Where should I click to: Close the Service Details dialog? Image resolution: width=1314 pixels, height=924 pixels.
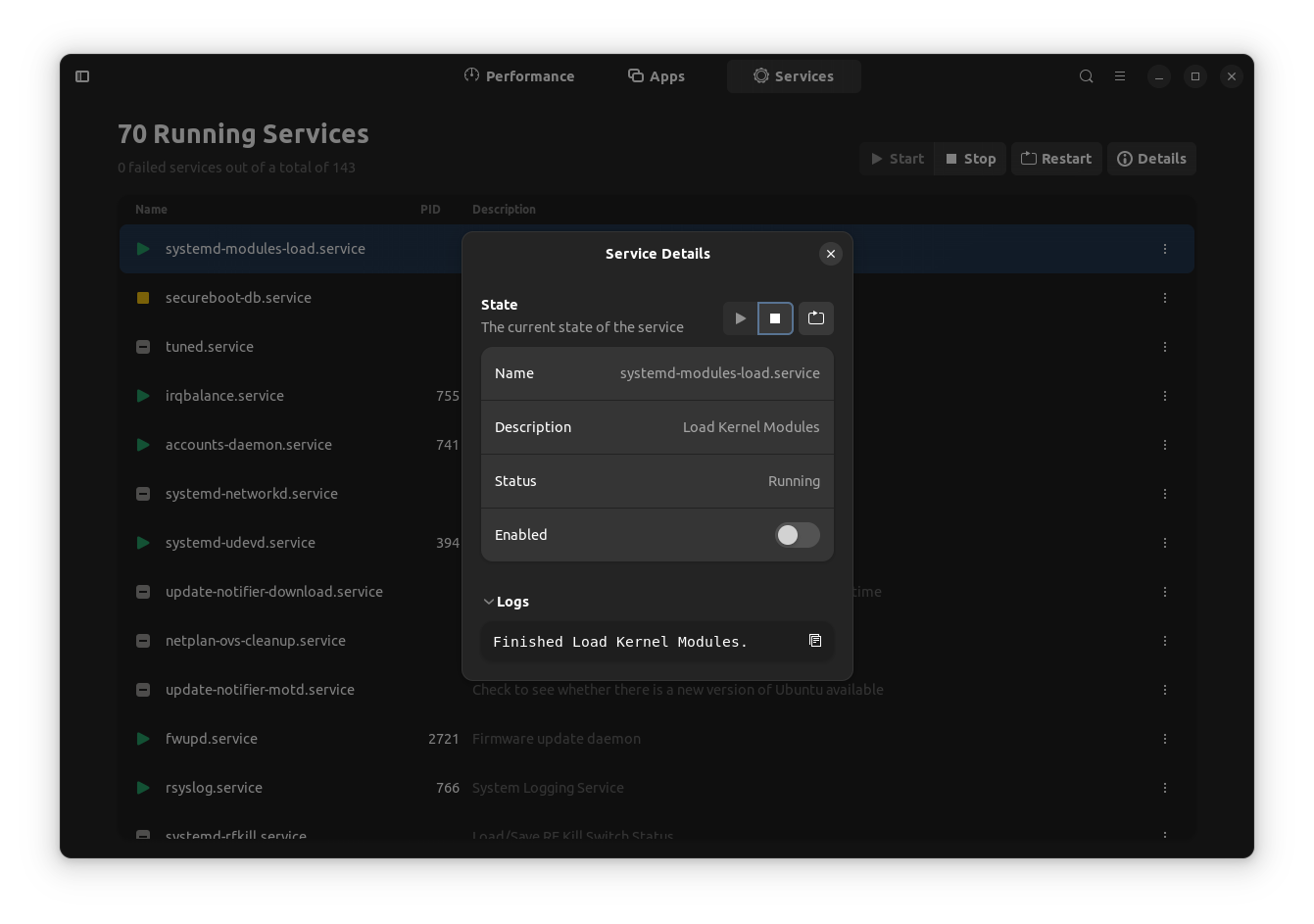tap(830, 253)
